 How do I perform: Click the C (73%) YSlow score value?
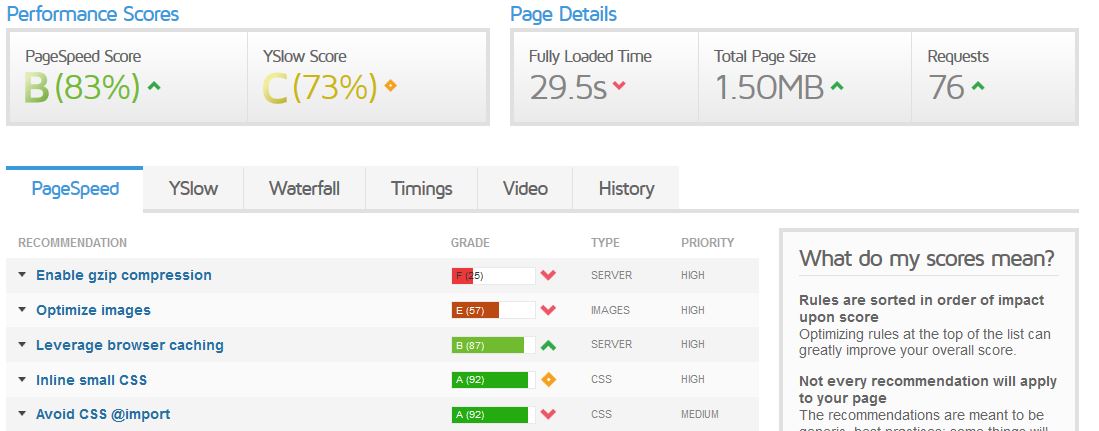320,88
